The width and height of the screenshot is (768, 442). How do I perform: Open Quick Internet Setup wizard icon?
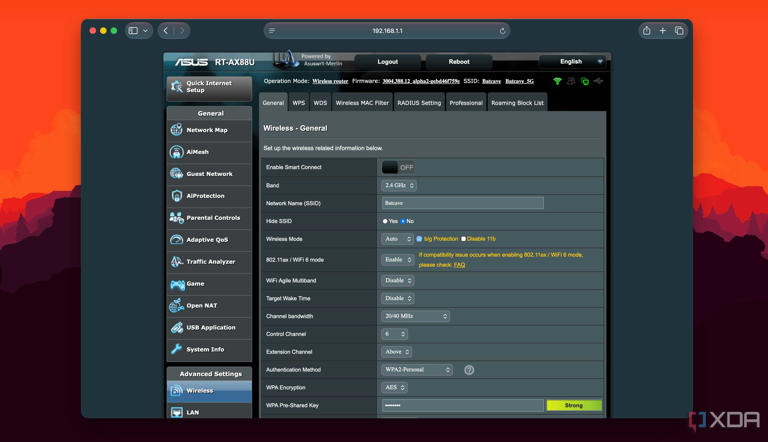pos(177,87)
